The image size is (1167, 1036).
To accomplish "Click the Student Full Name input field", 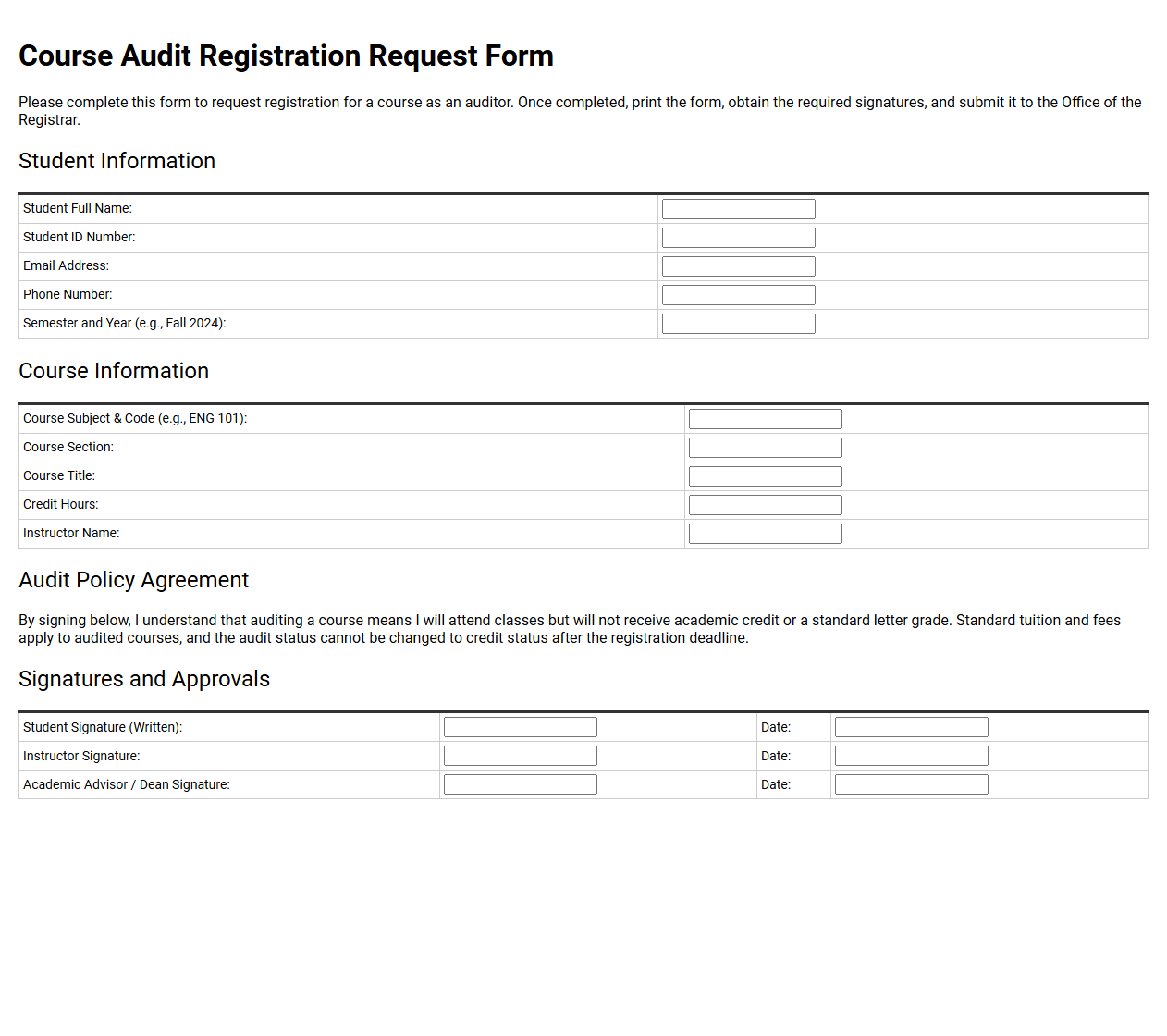I will coord(739,209).
